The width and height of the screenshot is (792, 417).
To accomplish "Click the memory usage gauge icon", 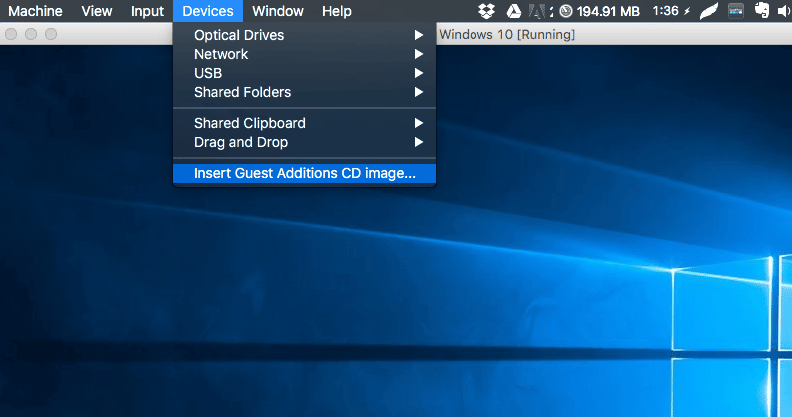I will (x=566, y=11).
